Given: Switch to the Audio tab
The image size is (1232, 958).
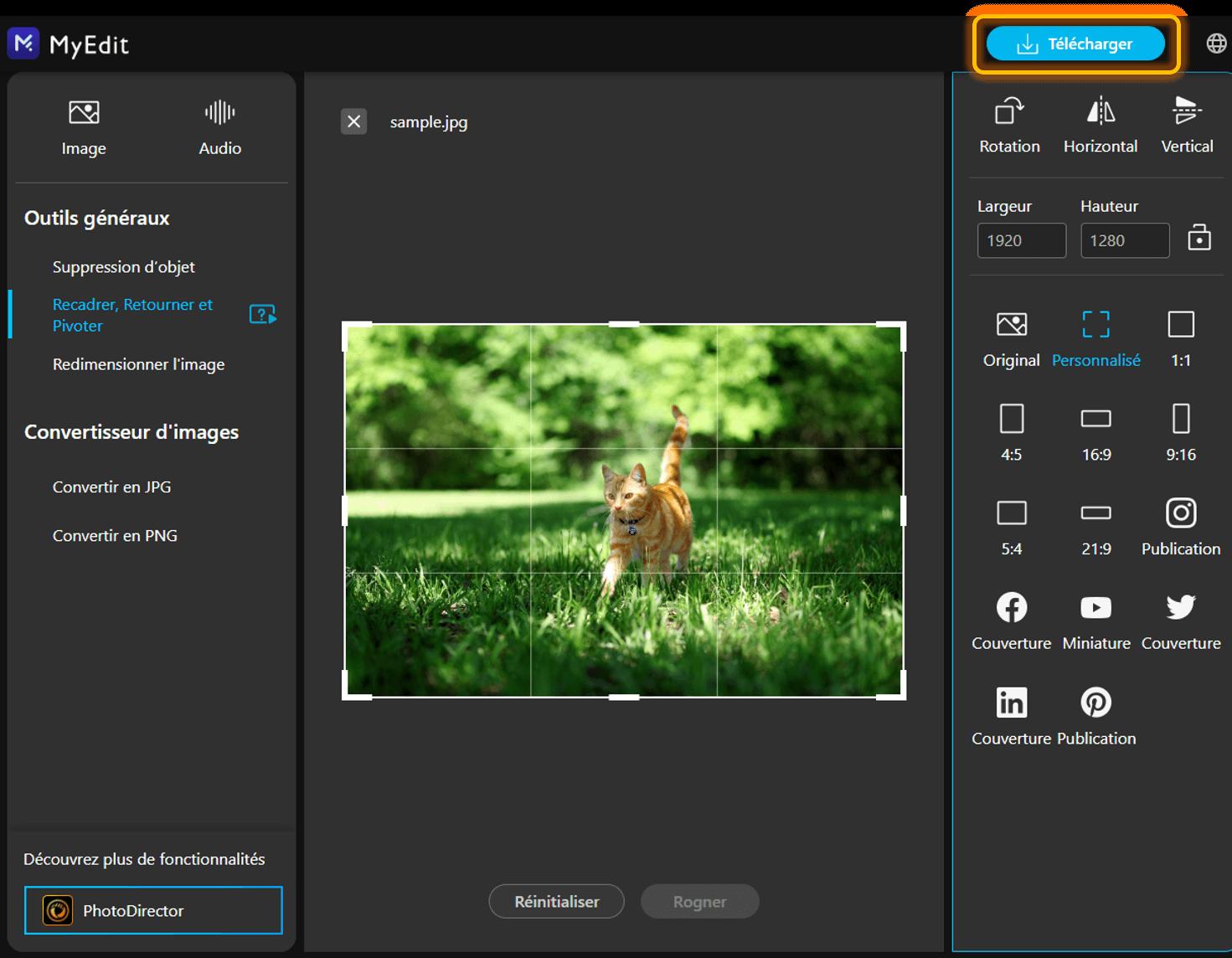Looking at the screenshot, I should point(219,126).
